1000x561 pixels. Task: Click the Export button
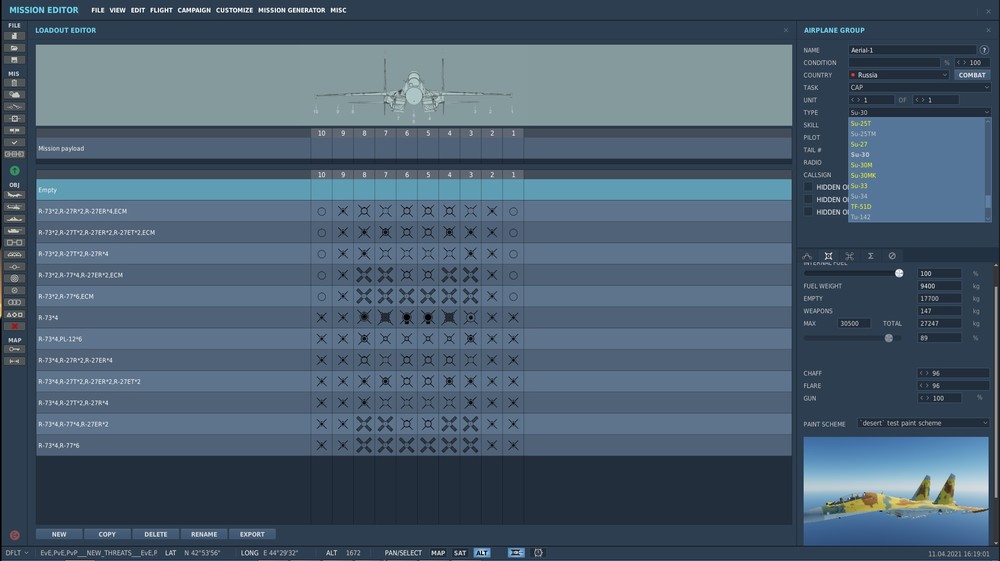click(x=252, y=534)
